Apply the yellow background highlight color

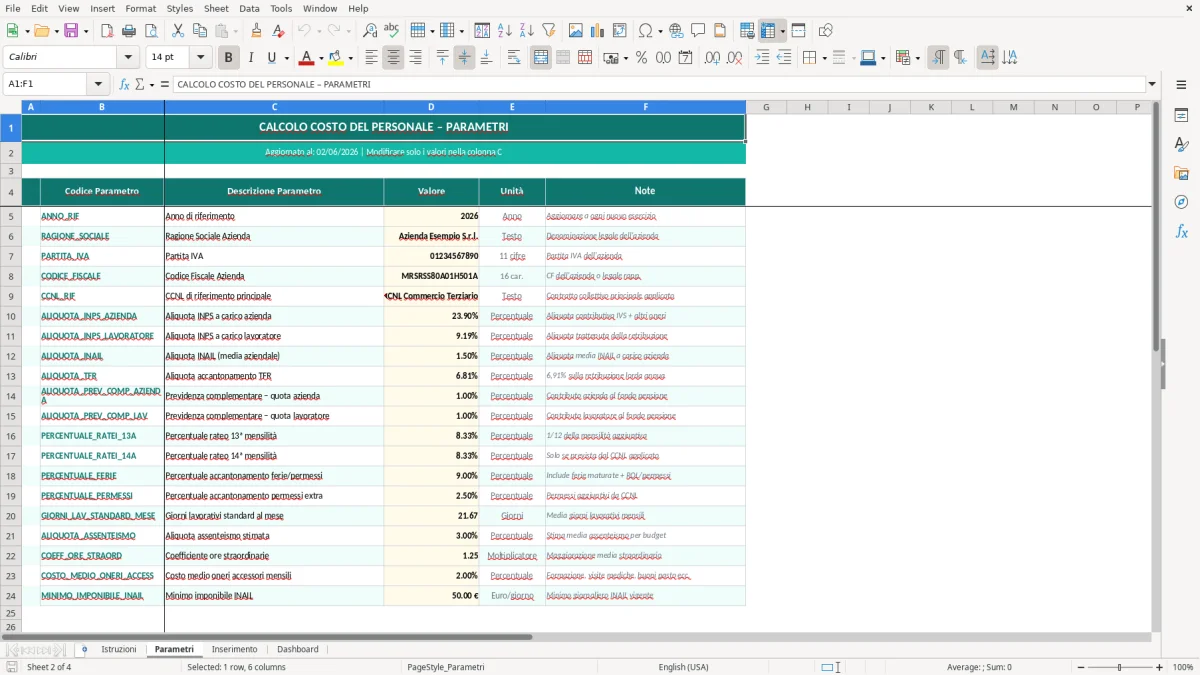coord(335,58)
